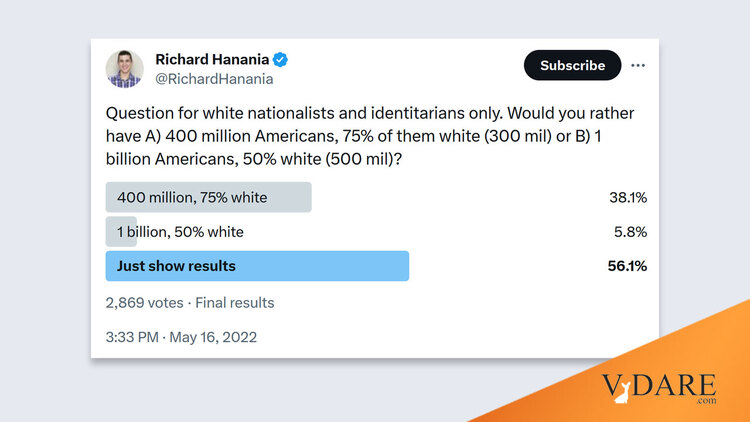Open the three-dot more options menu

click(636, 66)
